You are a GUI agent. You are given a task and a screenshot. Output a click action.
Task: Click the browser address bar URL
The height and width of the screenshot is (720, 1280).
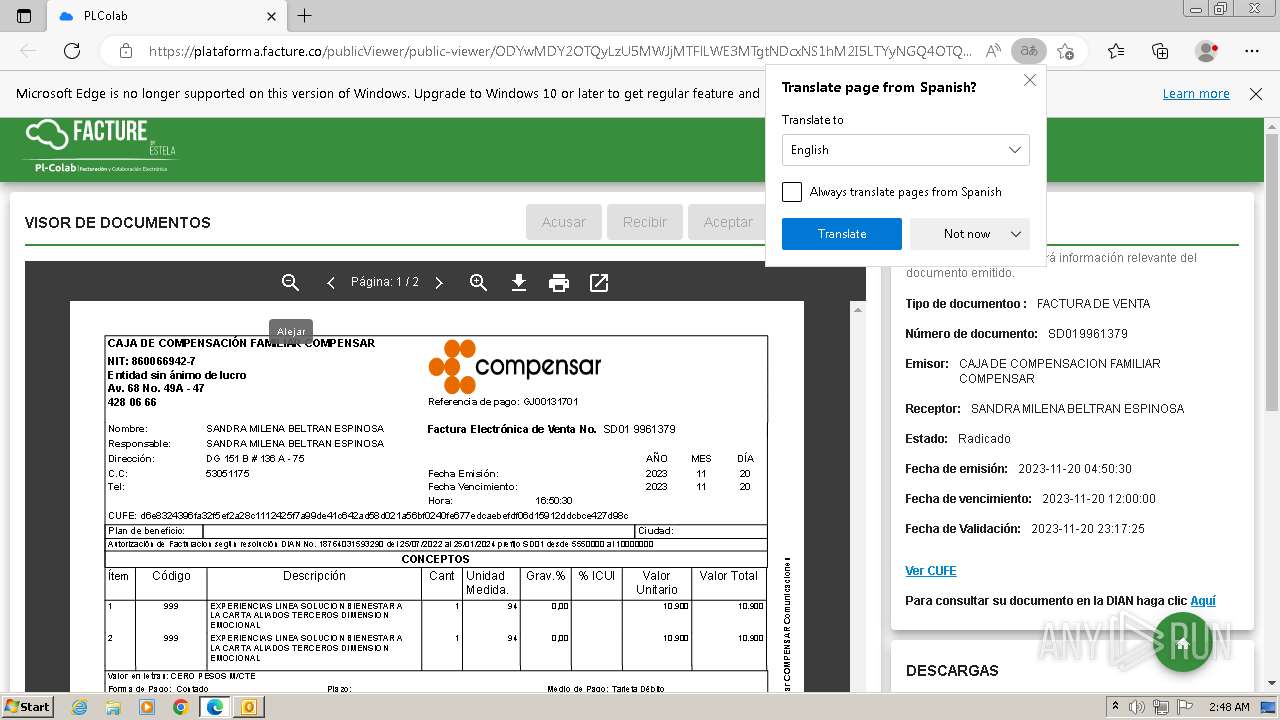tap(560, 51)
